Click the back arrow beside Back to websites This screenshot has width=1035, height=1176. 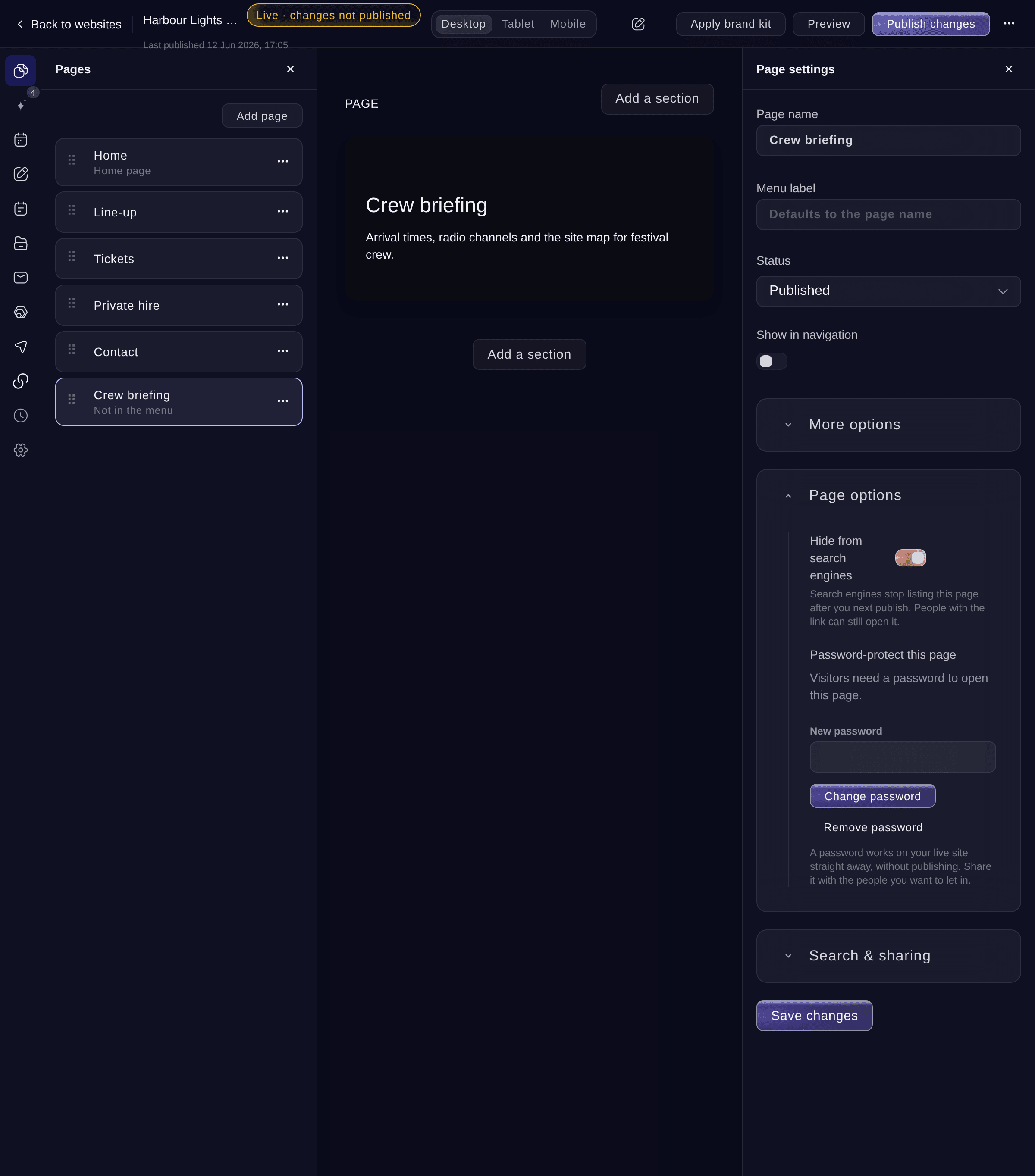20,24
